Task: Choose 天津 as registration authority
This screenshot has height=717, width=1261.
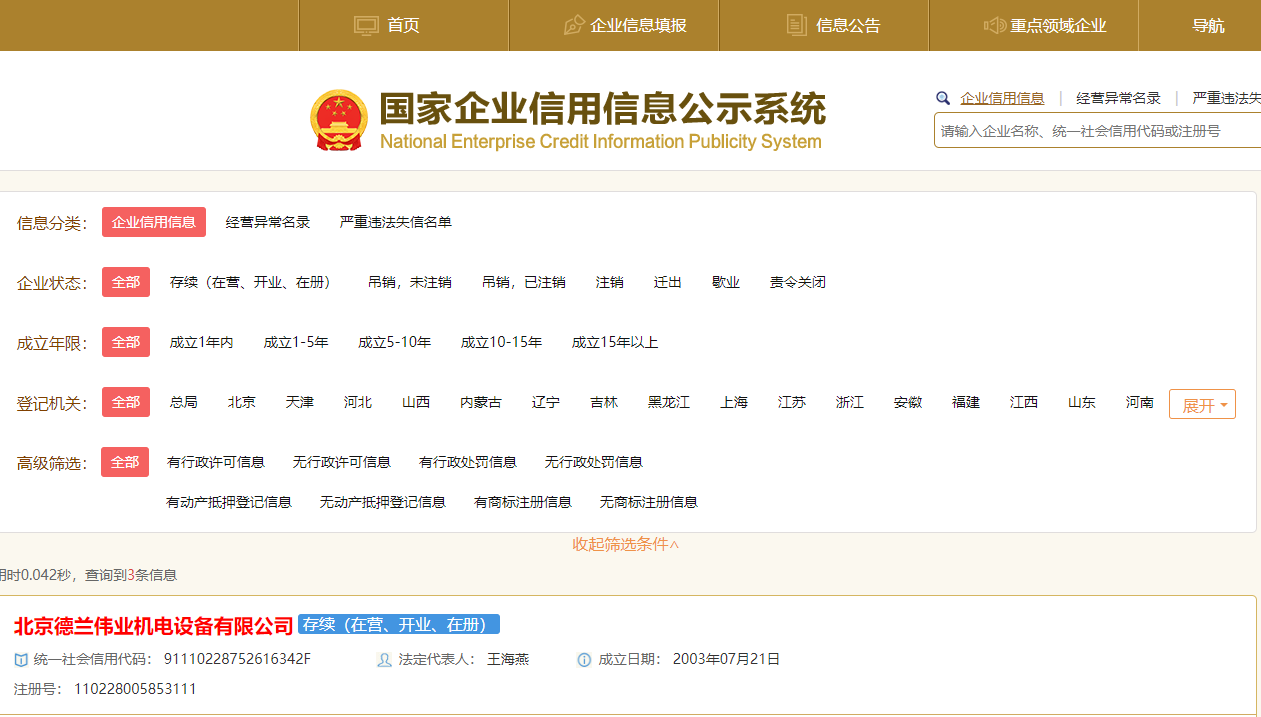Action: [x=300, y=402]
